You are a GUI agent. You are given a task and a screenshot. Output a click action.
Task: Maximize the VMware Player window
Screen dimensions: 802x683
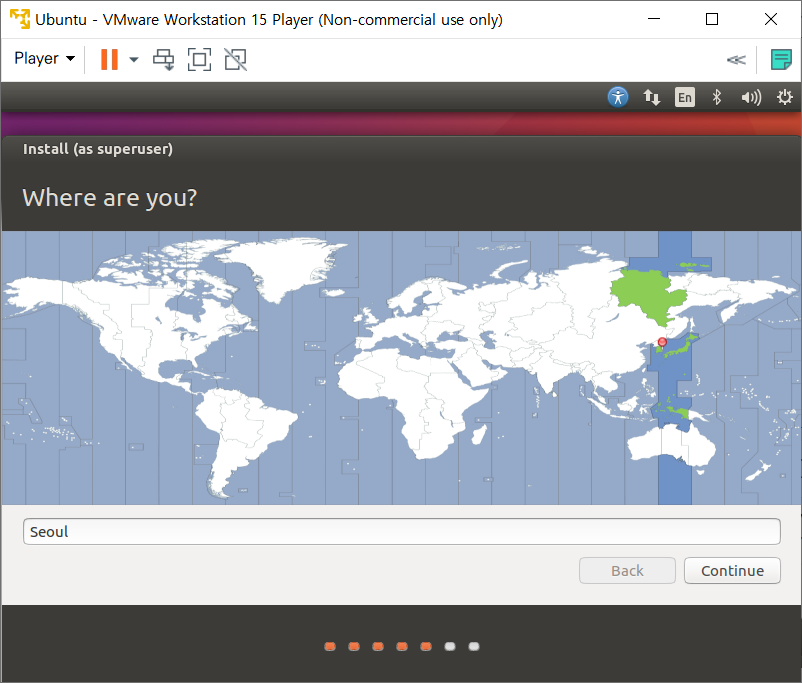(711, 19)
